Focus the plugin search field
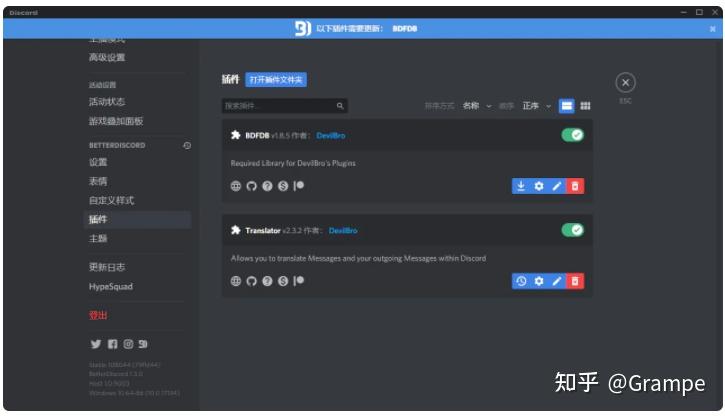The height and width of the screenshot is (417, 725). (284, 106)
